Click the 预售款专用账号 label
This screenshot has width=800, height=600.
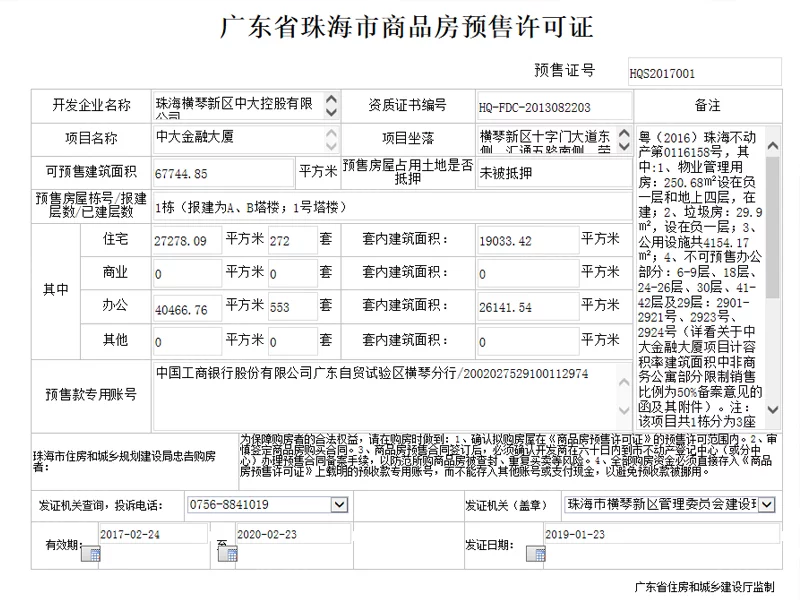[x=91, y=394]
